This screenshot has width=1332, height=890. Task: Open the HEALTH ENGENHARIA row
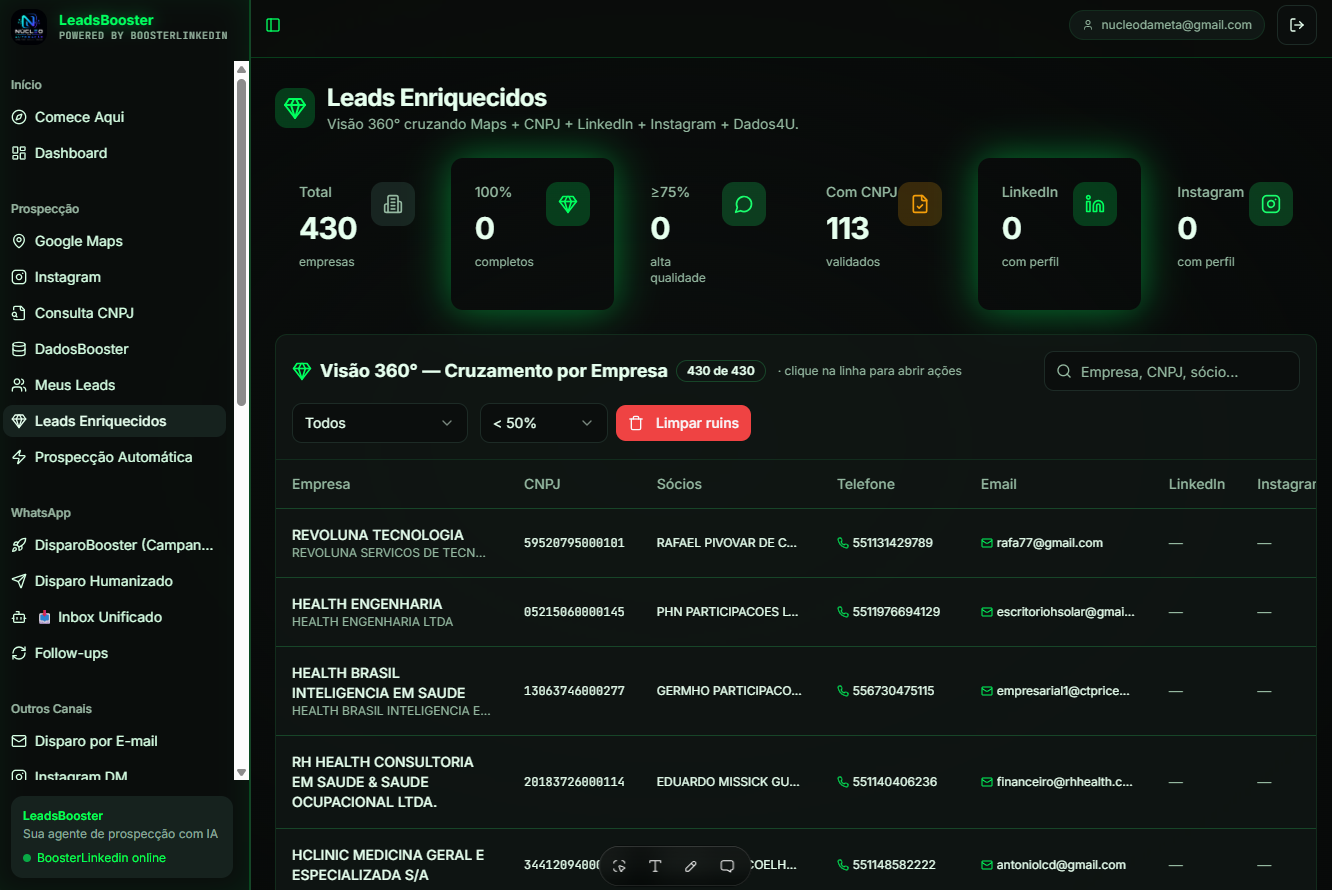pyautogui.click(x=796, y=612)
